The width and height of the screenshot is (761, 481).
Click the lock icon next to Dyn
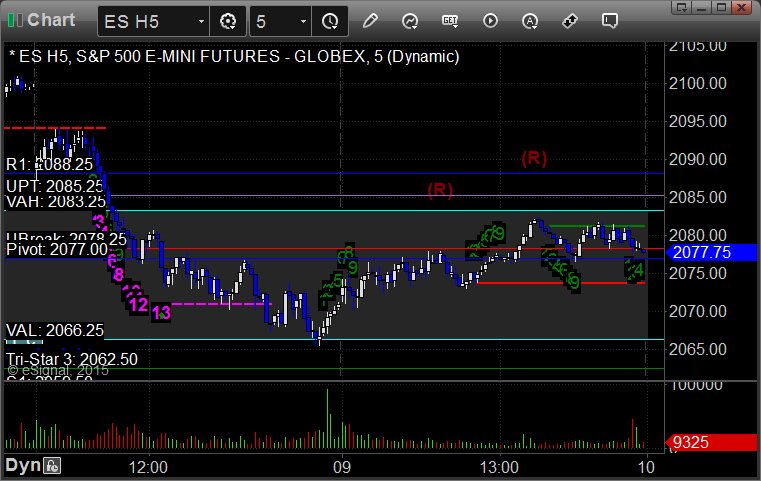[52, 466]
